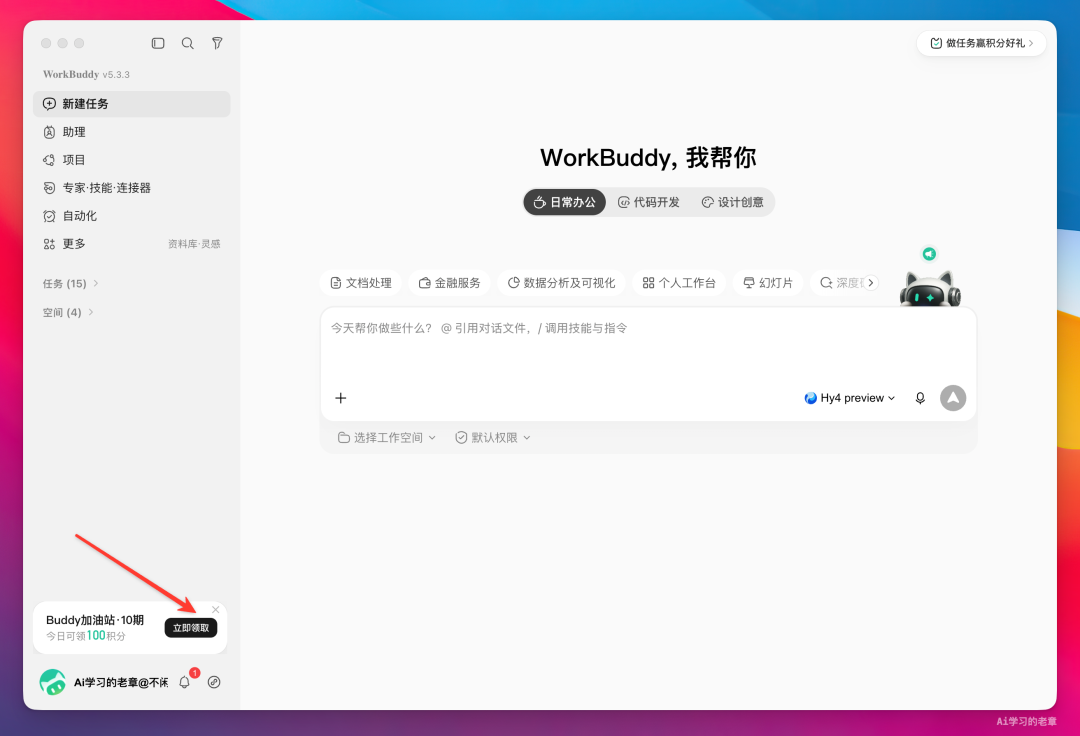The height and width of the screenshot is (736, 1080).
Task: Click the Buddy加油站·10期 title
Action: tap(95, 620)
